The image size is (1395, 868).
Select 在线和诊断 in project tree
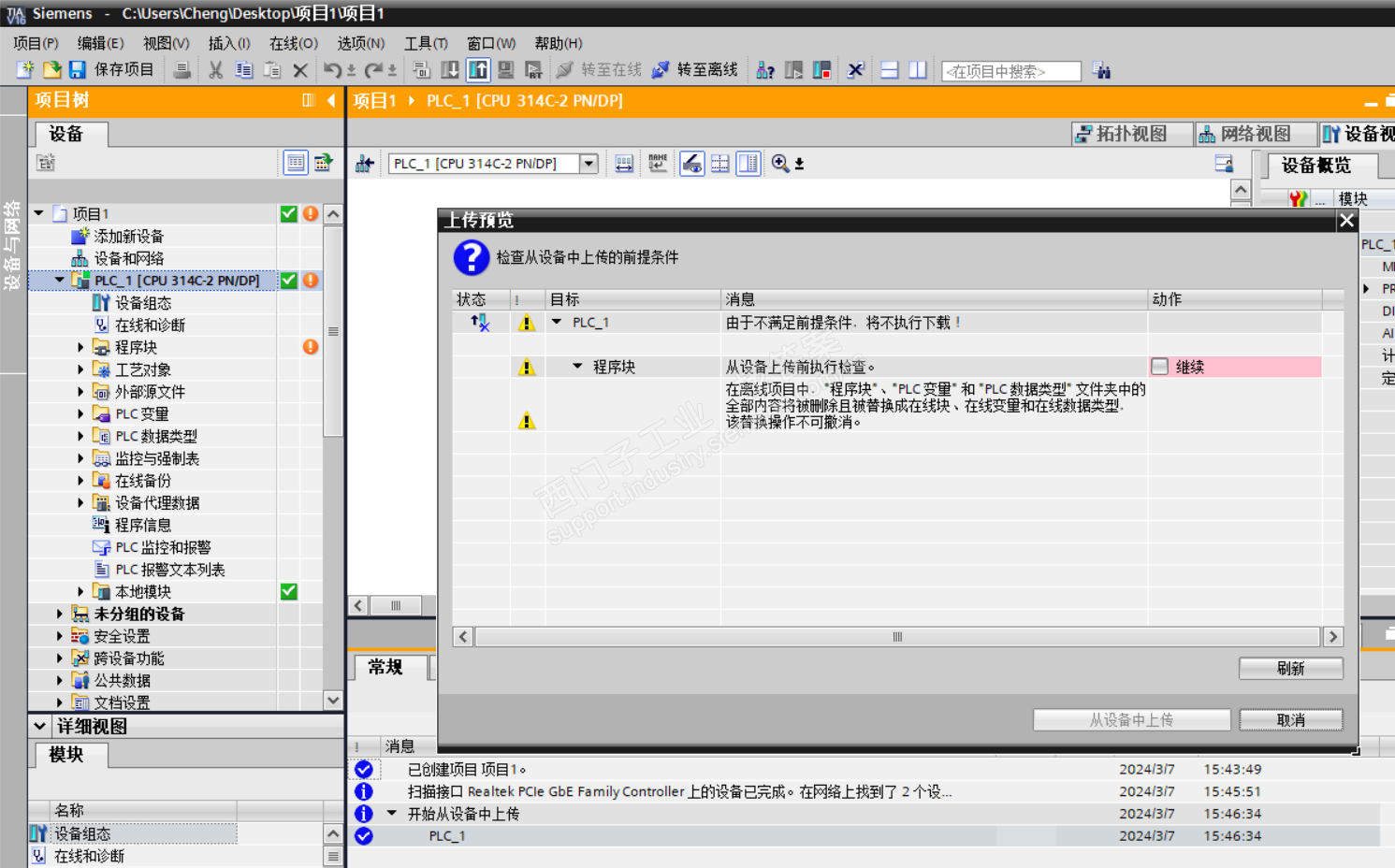(150, 325)
